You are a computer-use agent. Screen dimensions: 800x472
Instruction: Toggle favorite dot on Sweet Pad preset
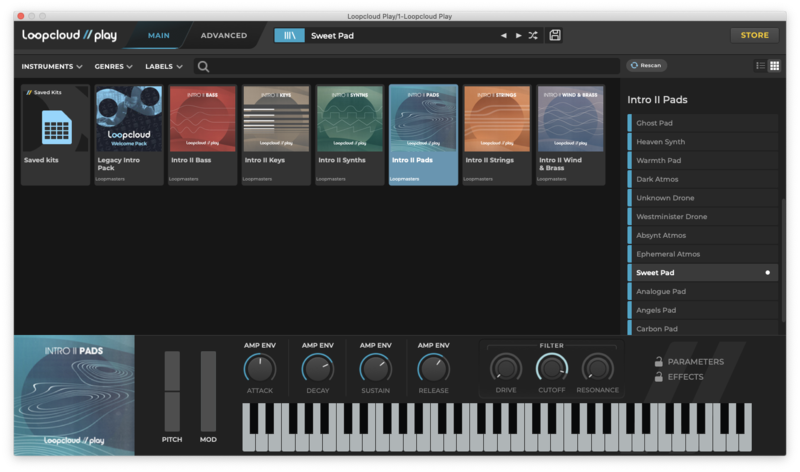768,272
